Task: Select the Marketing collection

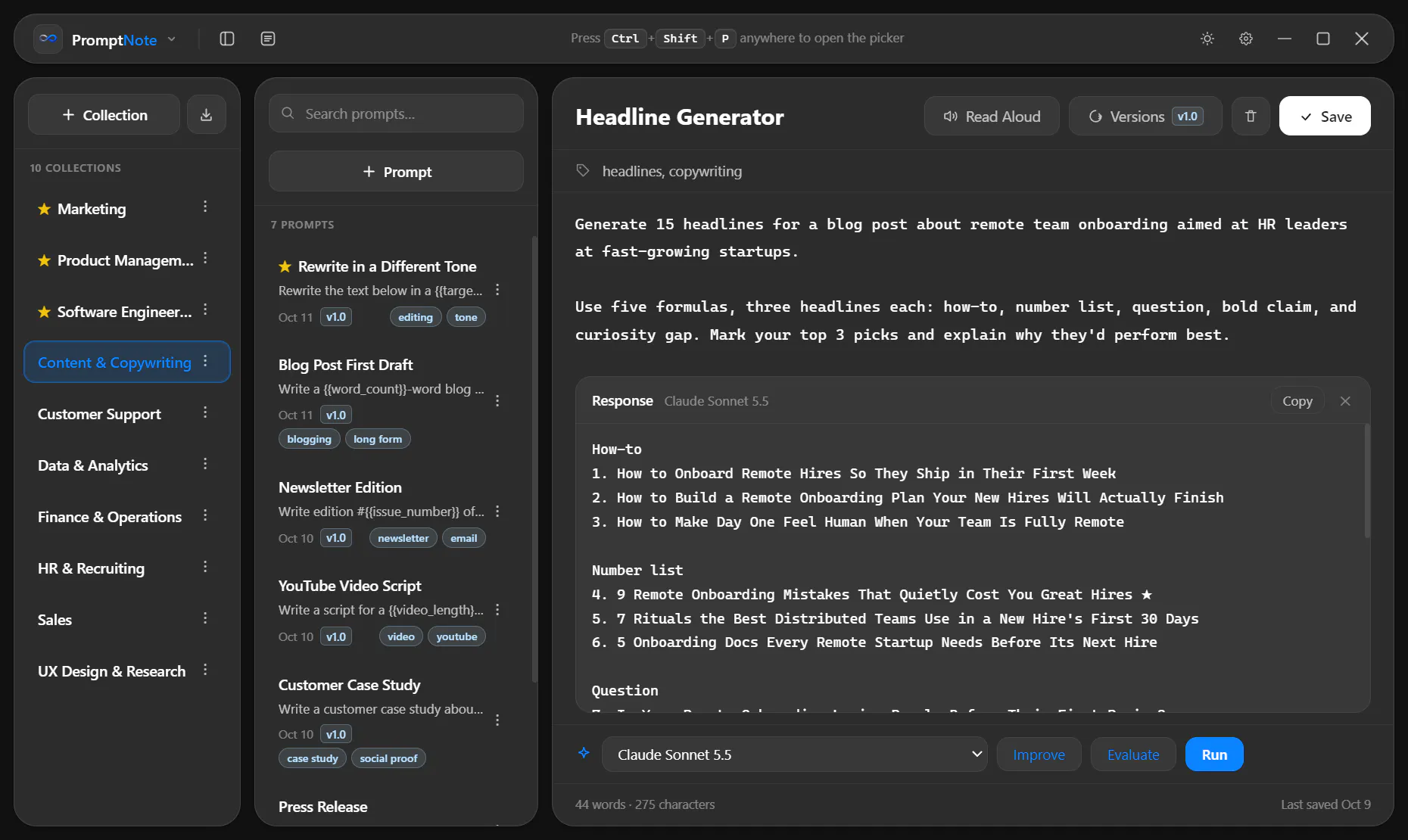Action: point(127,209)
